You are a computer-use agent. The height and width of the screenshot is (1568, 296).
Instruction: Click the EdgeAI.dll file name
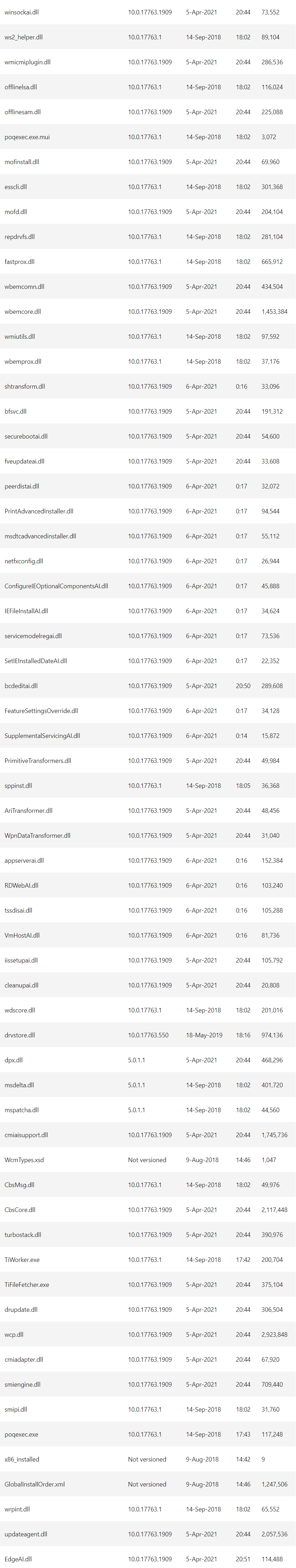[x=18, y=1559]
